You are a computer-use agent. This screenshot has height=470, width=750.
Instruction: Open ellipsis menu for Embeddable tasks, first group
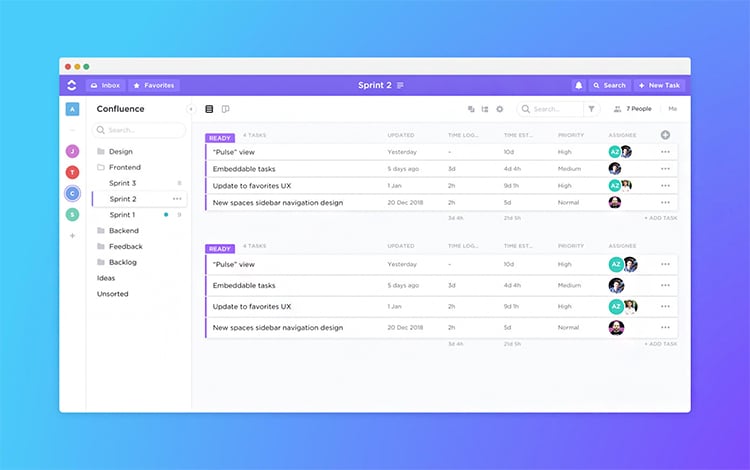665,169
